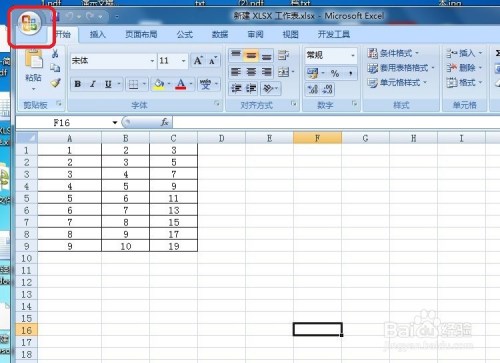Screen dimensions: 500x363
Task: Toggle bold formatting
Action: (x=78, y=84)
